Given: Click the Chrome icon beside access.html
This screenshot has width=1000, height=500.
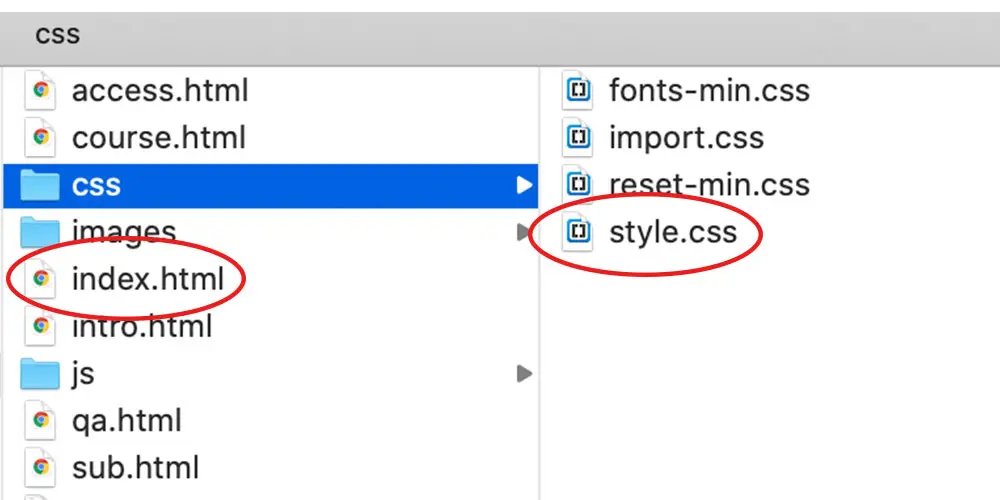Looking at the screenshot, I should (x=40, y=91).
